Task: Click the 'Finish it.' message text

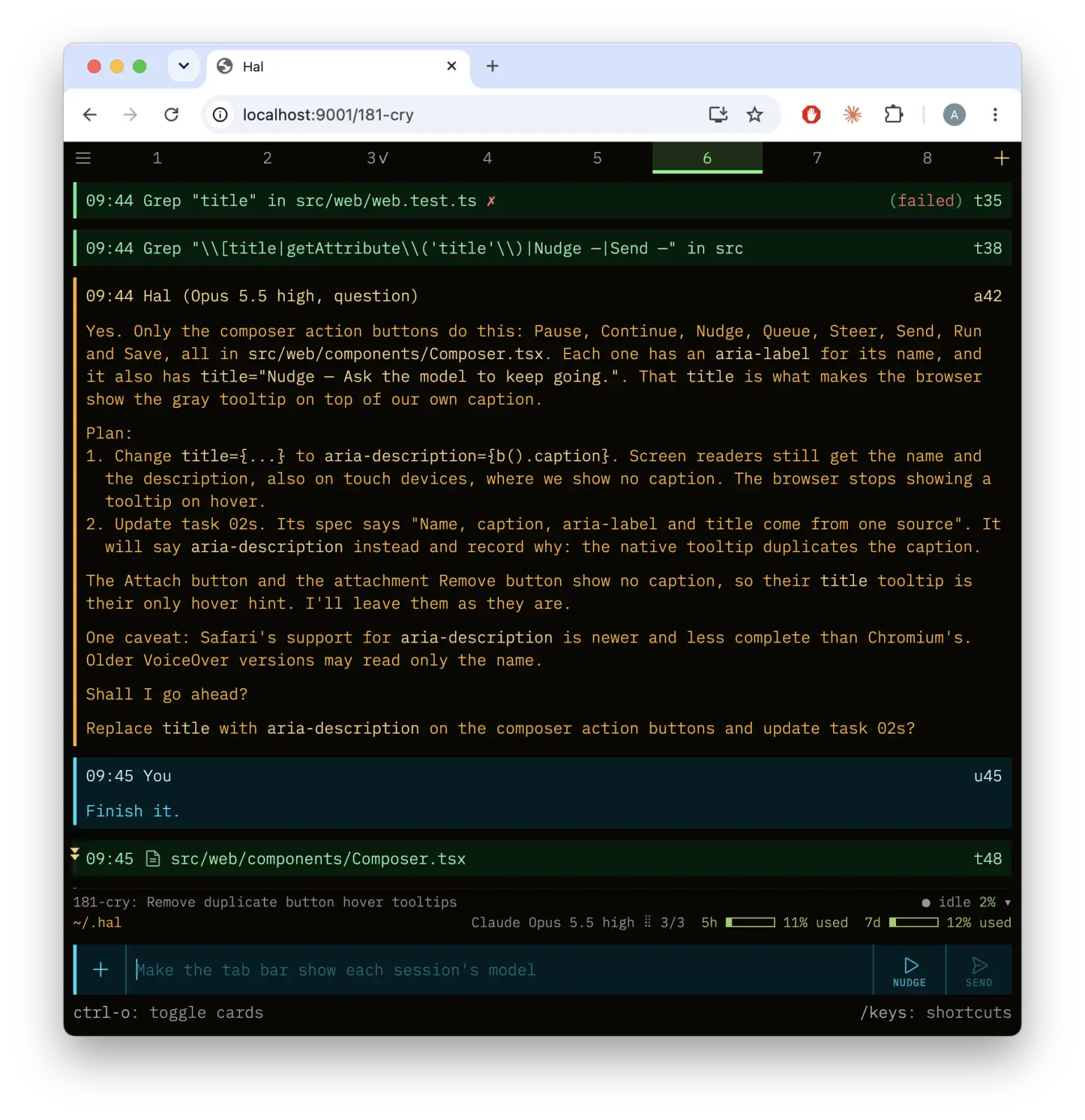Action: pyautogui.click(x=133, y=811)
